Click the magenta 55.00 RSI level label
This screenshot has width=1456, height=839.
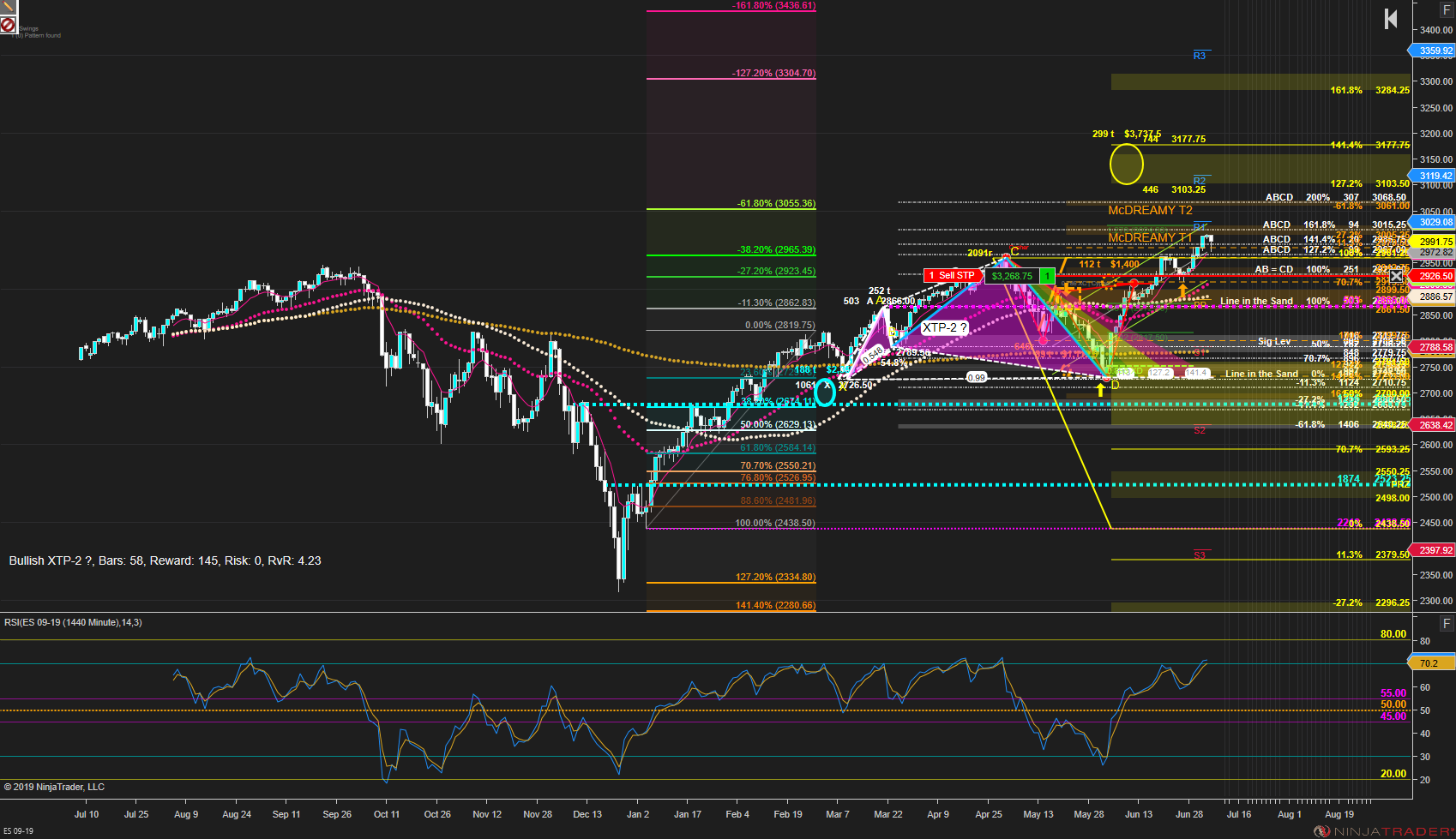pyautogui.click(x=1393, y=693)
